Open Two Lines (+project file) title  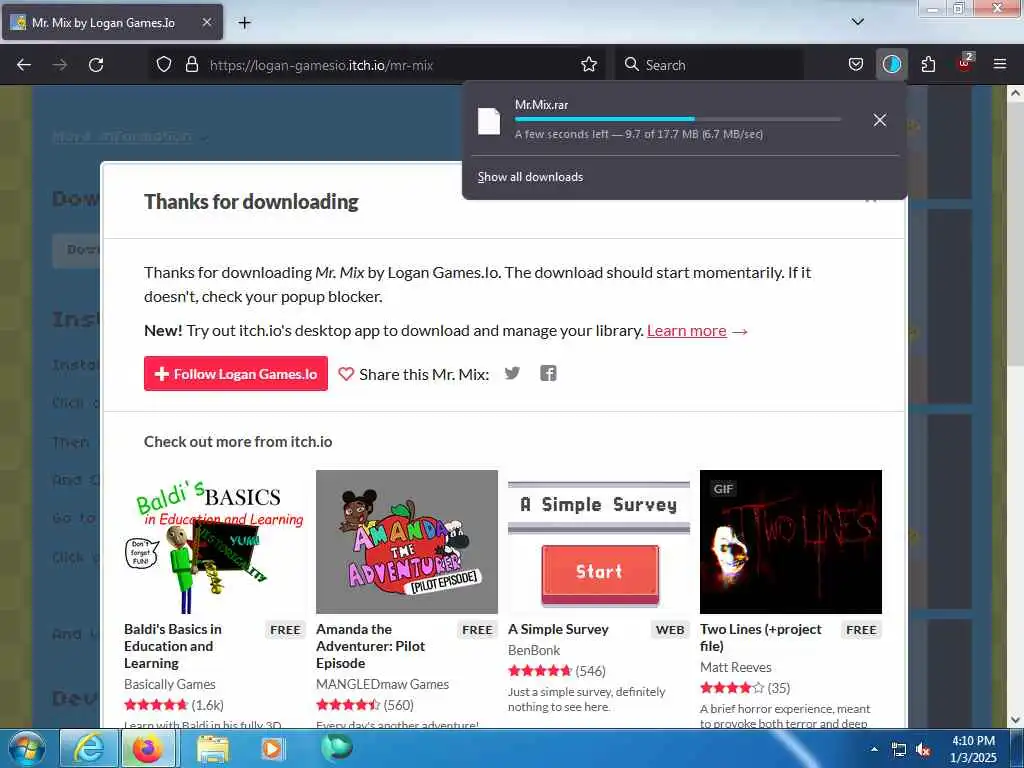(x=761, y=637)
